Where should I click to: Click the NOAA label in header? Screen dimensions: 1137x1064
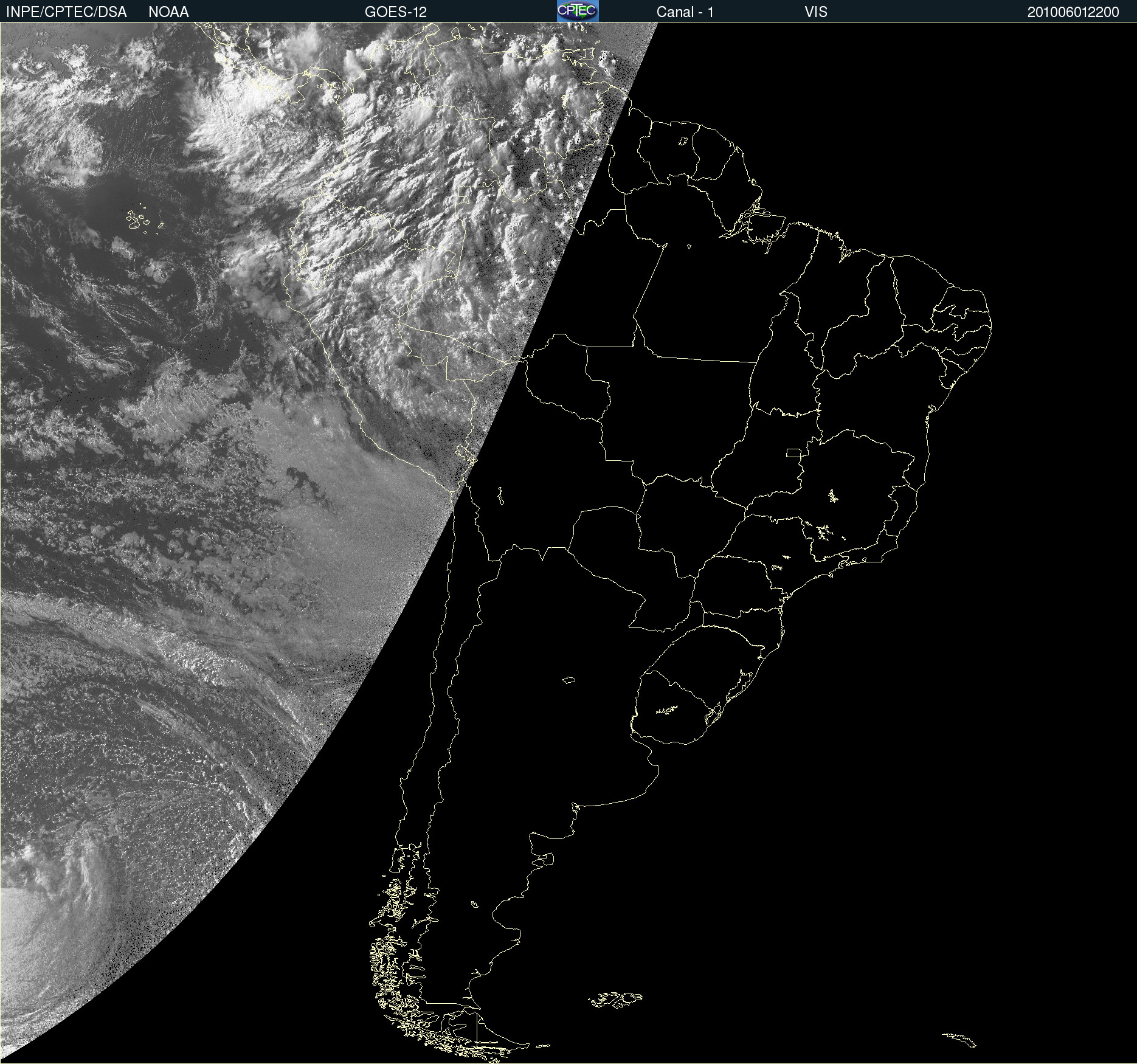pos(168,12)
